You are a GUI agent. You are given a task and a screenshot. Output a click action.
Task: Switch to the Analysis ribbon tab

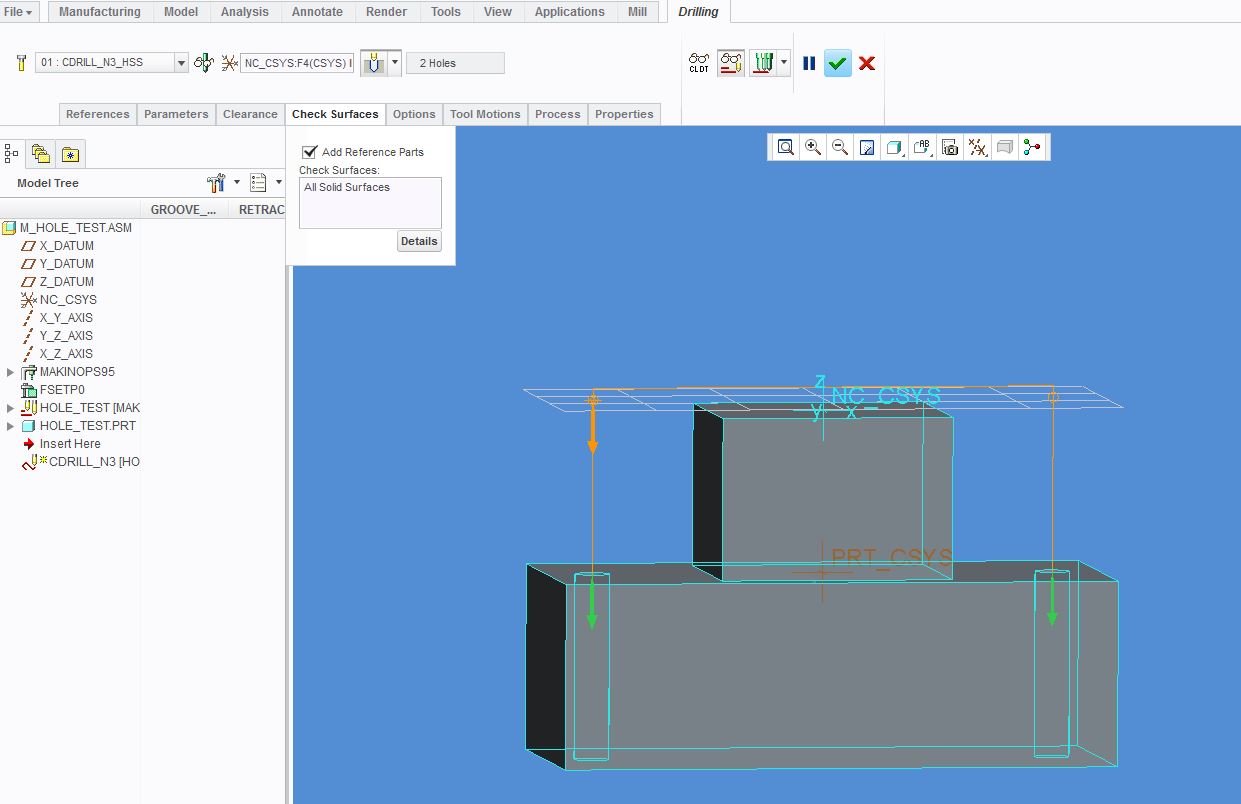(x=245, y=12)
